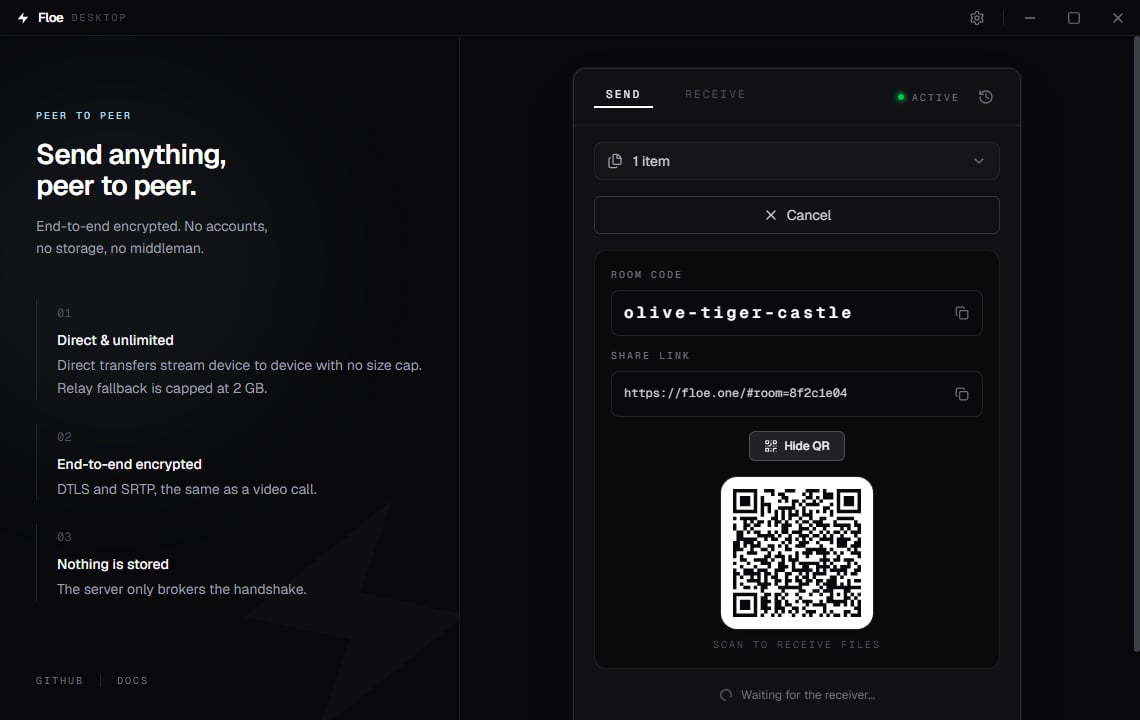Click the files icon beside 1 item

(614, 161)
